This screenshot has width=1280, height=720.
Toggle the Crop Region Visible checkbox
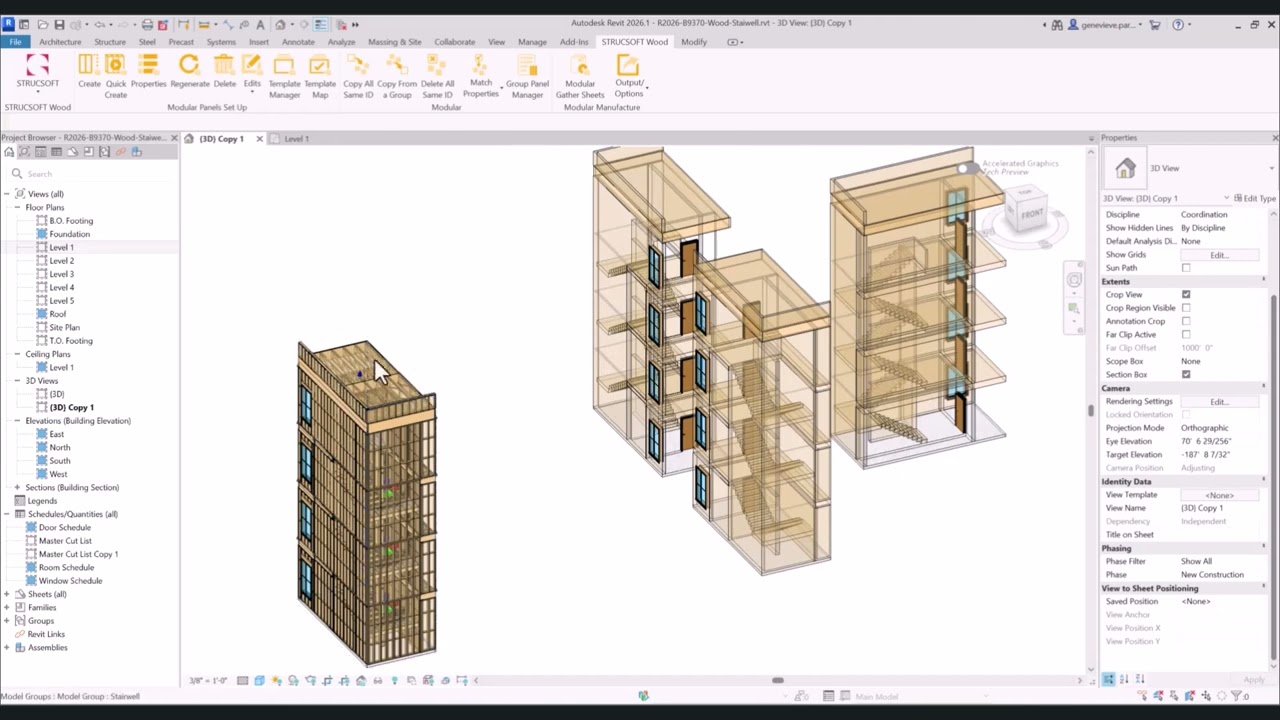[1186, 308]
